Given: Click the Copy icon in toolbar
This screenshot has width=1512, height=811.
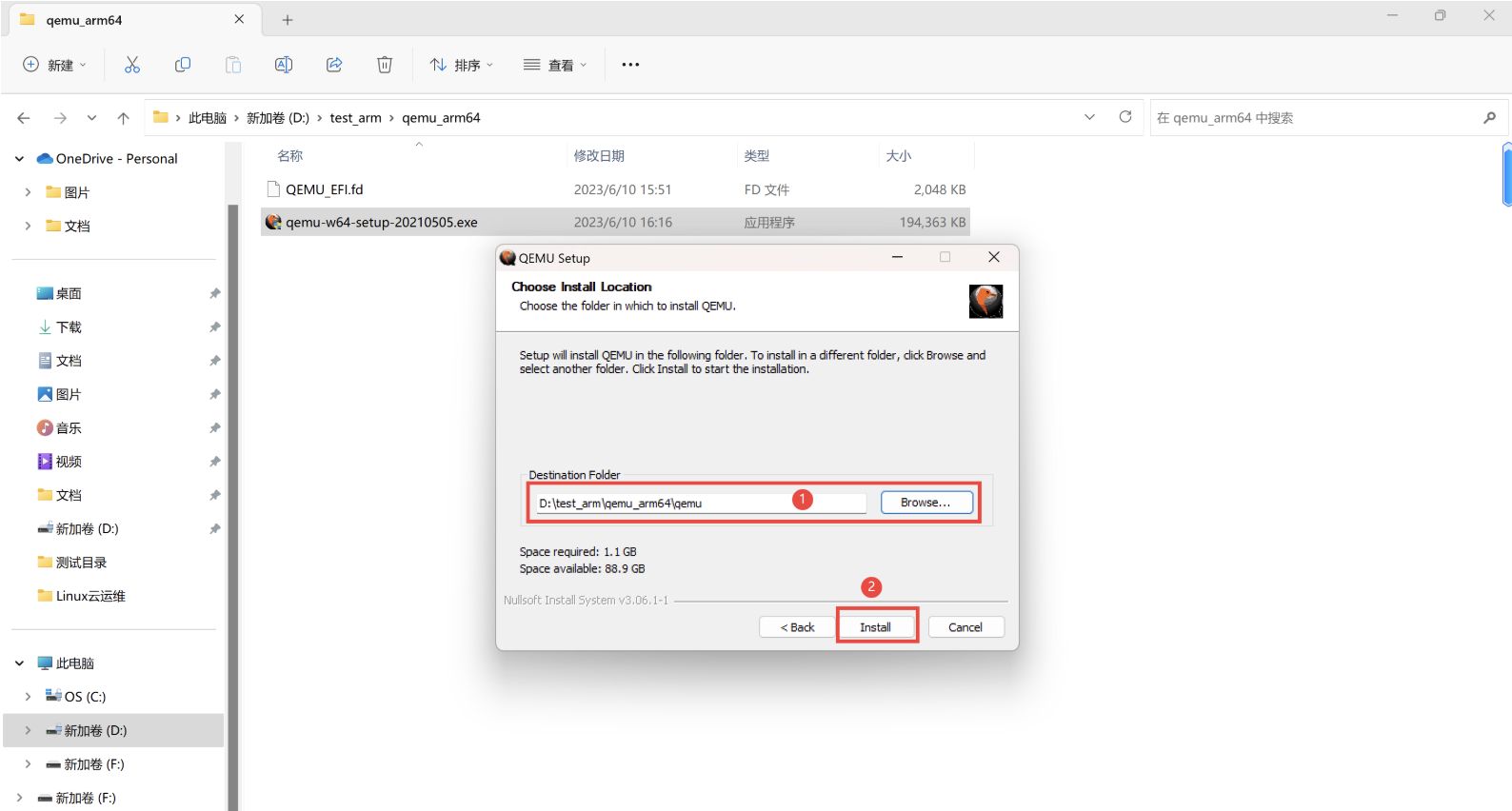Looking at the screenshot, I should (183, 65).
